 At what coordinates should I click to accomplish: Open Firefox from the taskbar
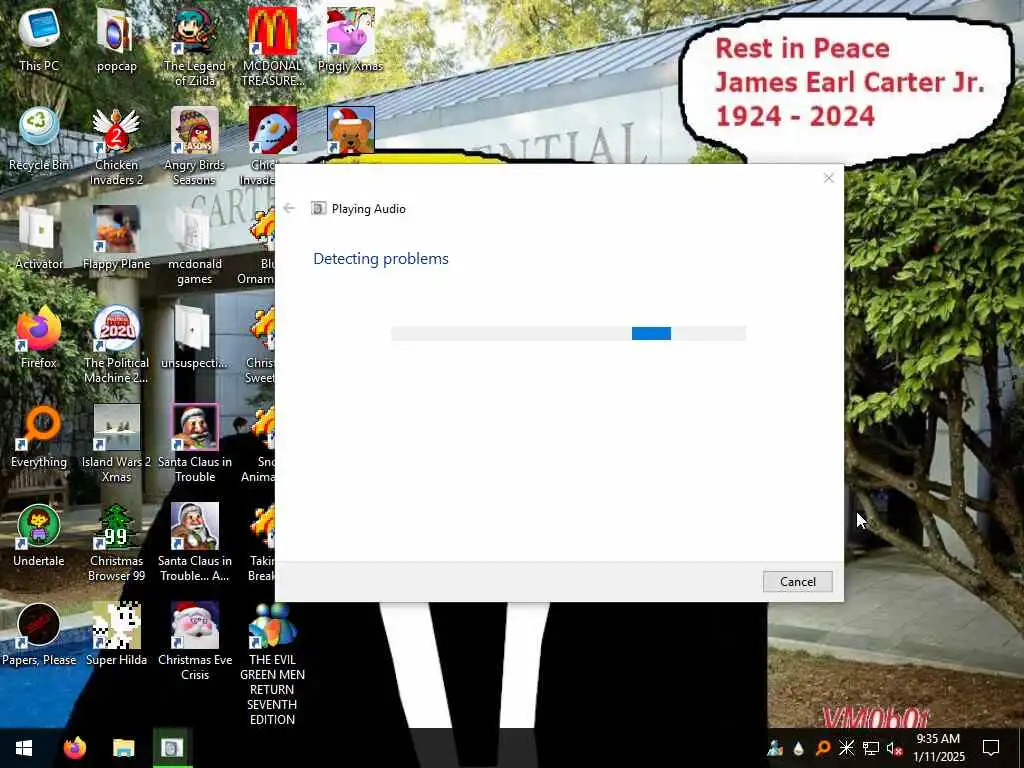[x=74, y=748]
